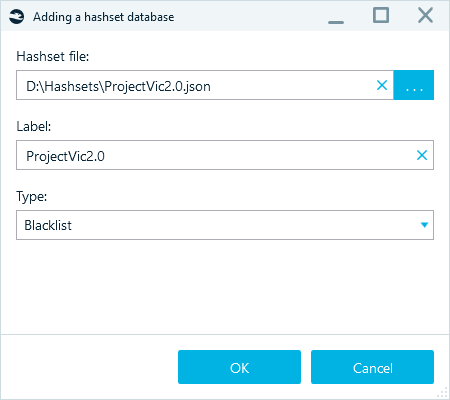
Task: Dismiss dialog with the Cancel button
Action: click(372, 367)
